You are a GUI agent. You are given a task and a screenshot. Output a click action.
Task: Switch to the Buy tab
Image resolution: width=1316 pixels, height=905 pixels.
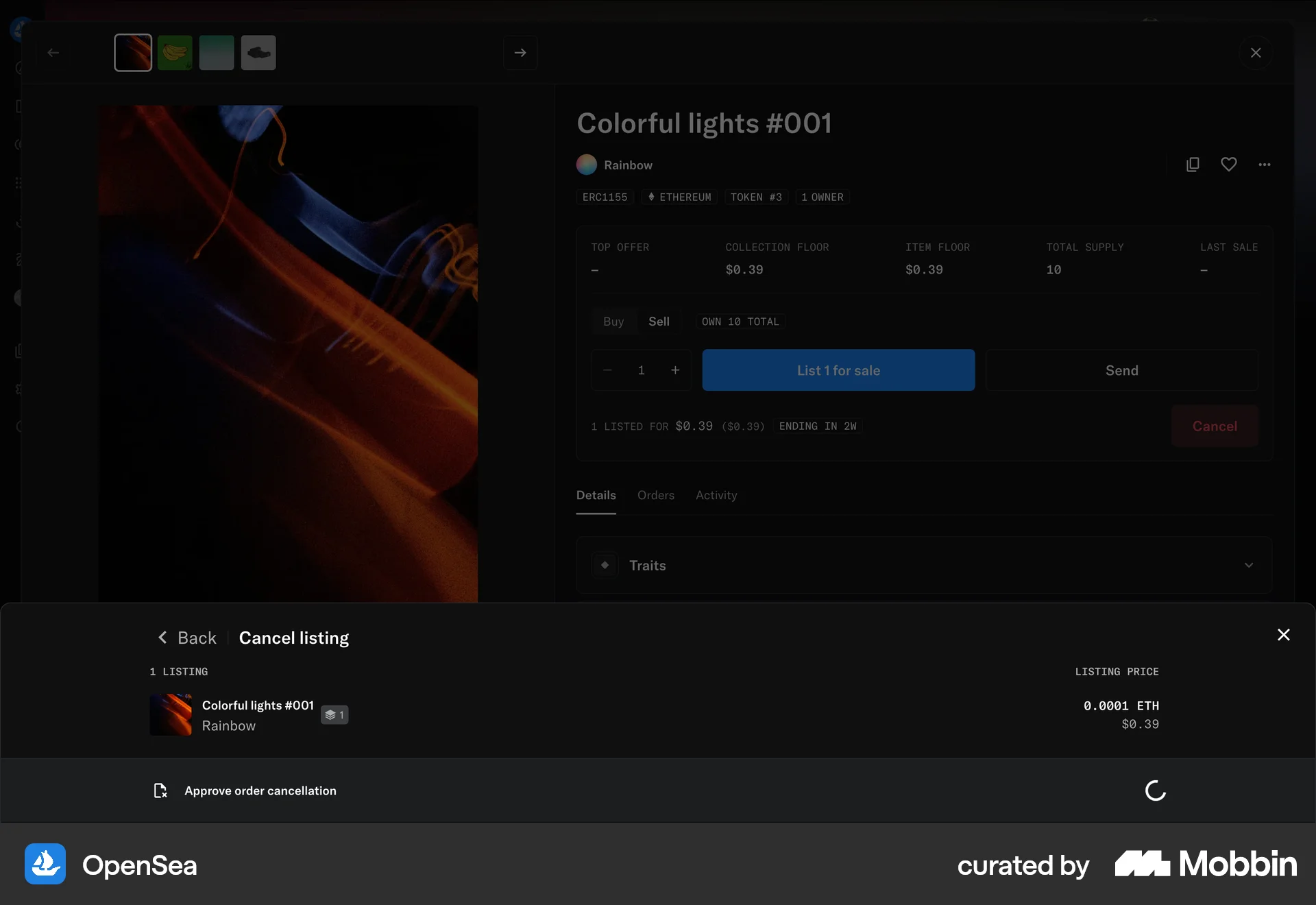tap(613, 321)
